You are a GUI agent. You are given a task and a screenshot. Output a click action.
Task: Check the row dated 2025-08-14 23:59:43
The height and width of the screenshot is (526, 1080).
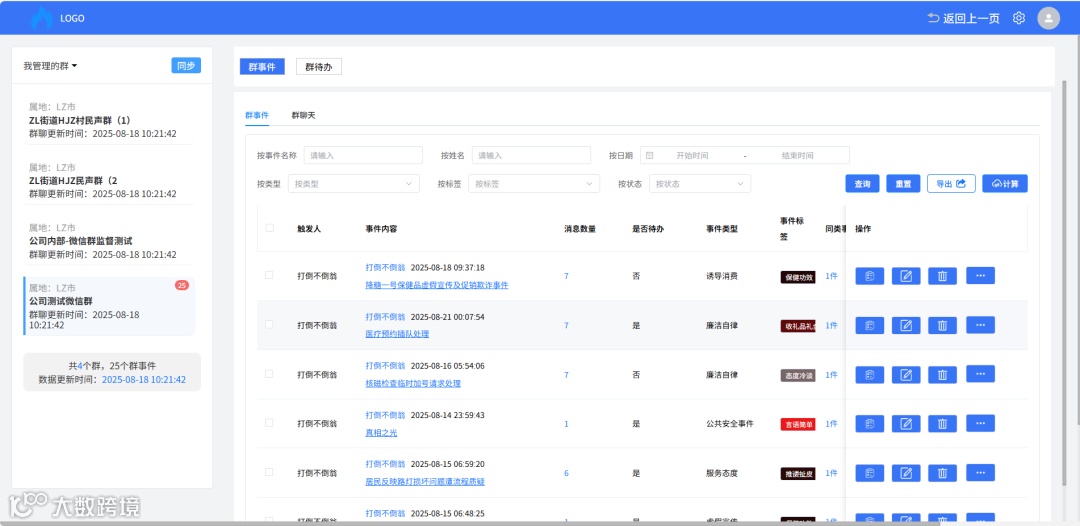coord(269,423)
